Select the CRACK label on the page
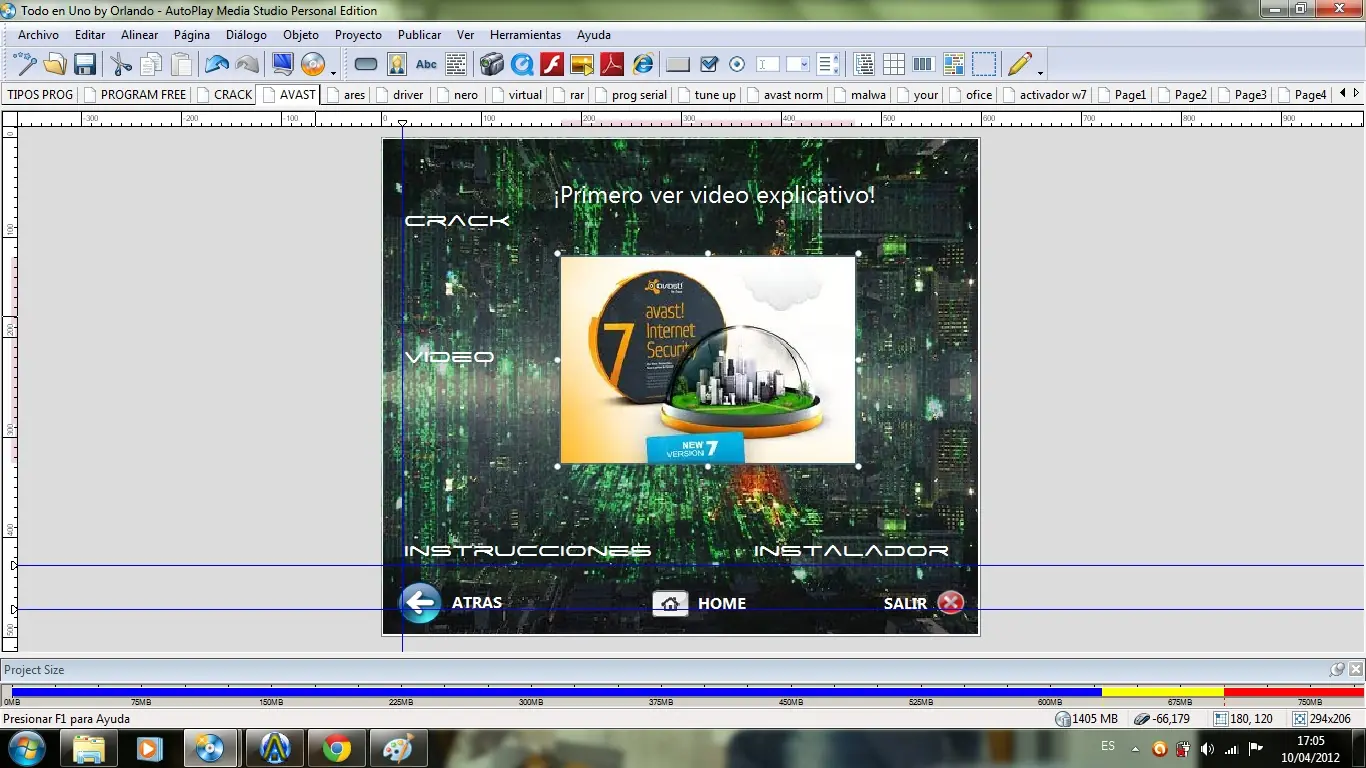This screenshot has height=768, width=1366. point(457,220)
